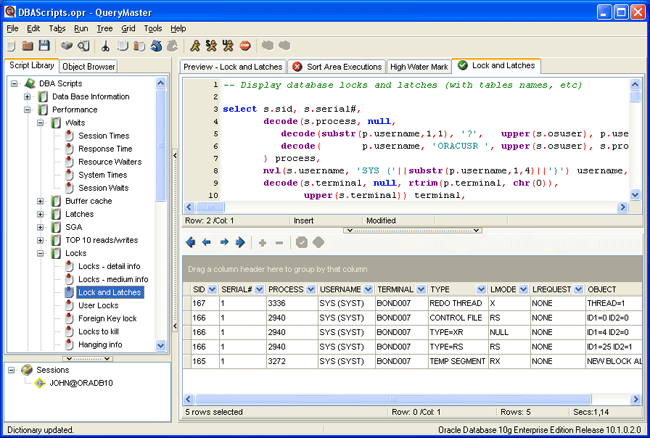Go to last record in grid
The width and height of the screenshot is (650, 438).
tap(240, 242)
